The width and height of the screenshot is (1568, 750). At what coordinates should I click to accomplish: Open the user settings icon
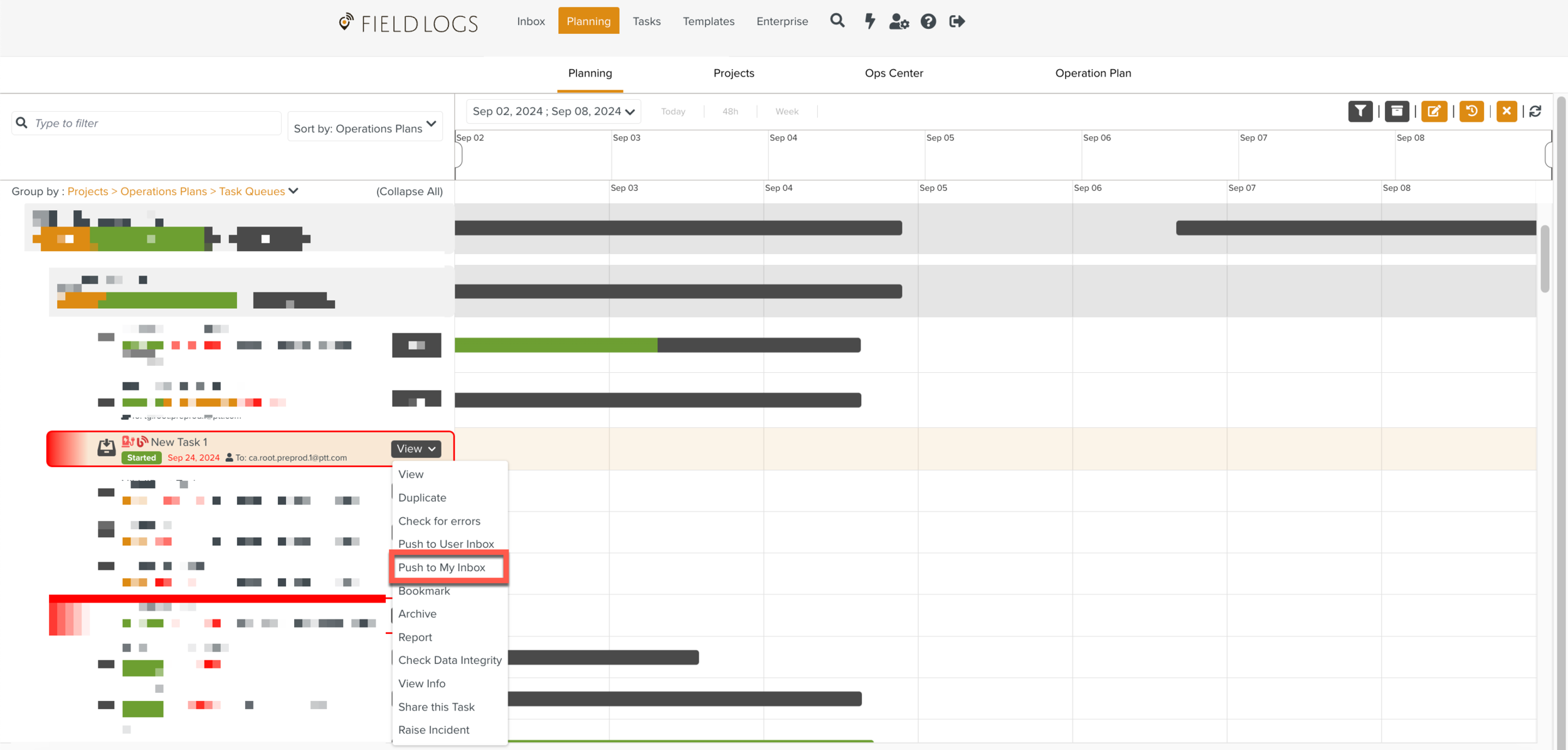tap(898, 21)
